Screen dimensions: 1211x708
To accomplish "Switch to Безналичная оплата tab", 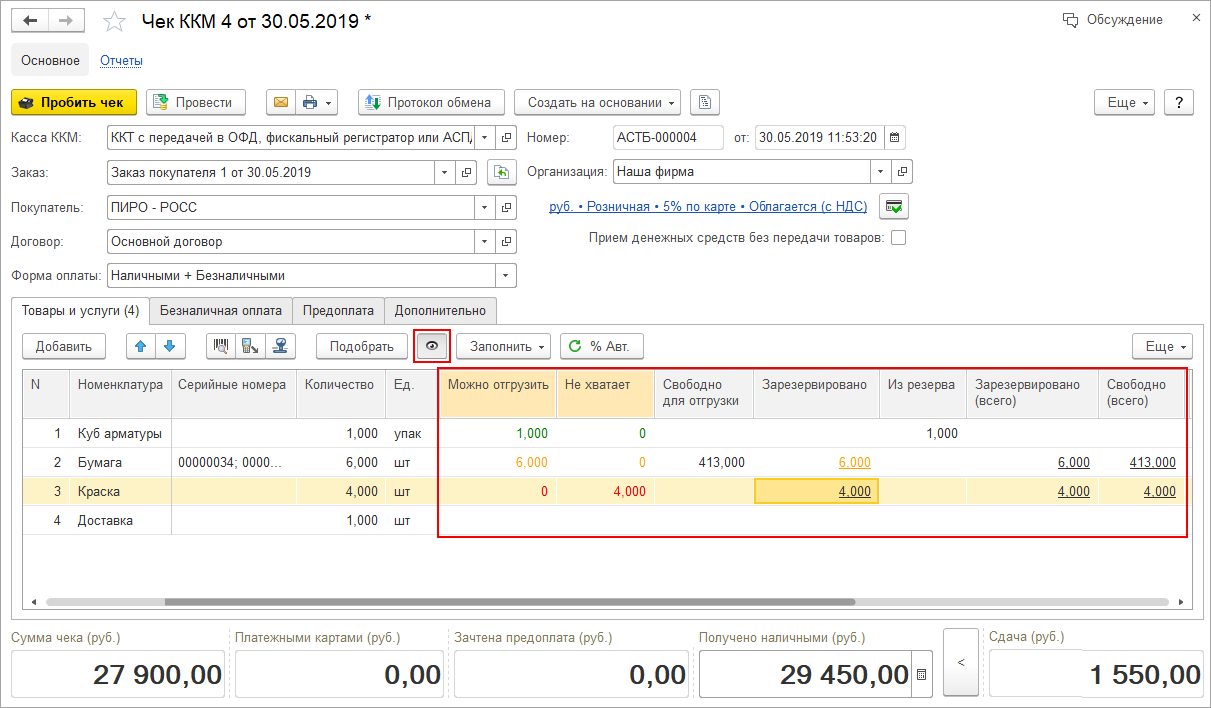I will tap(220, 310).
